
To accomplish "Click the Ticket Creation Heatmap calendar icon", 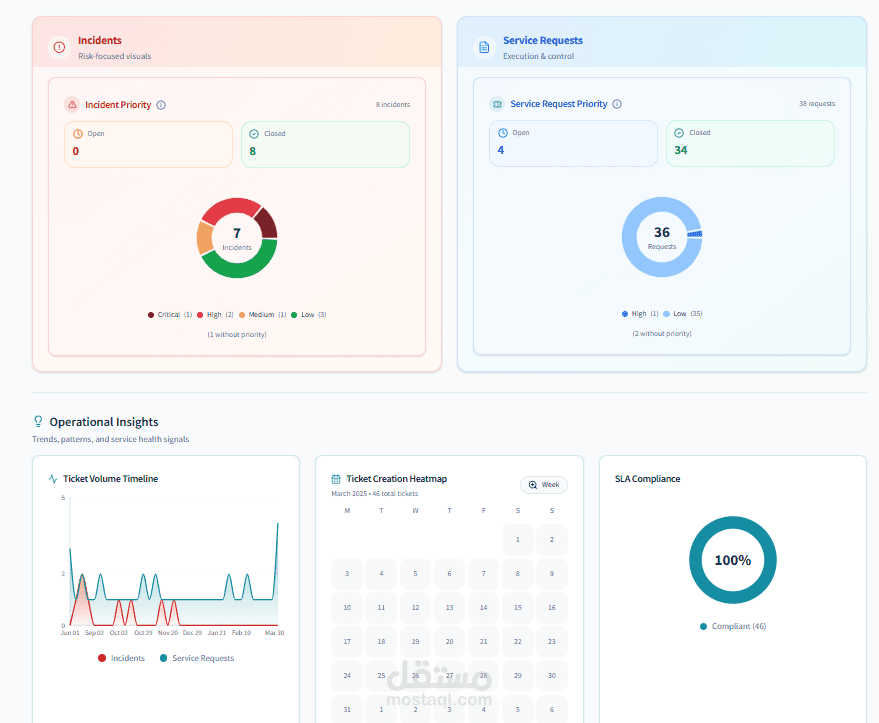I will [336, 479].
